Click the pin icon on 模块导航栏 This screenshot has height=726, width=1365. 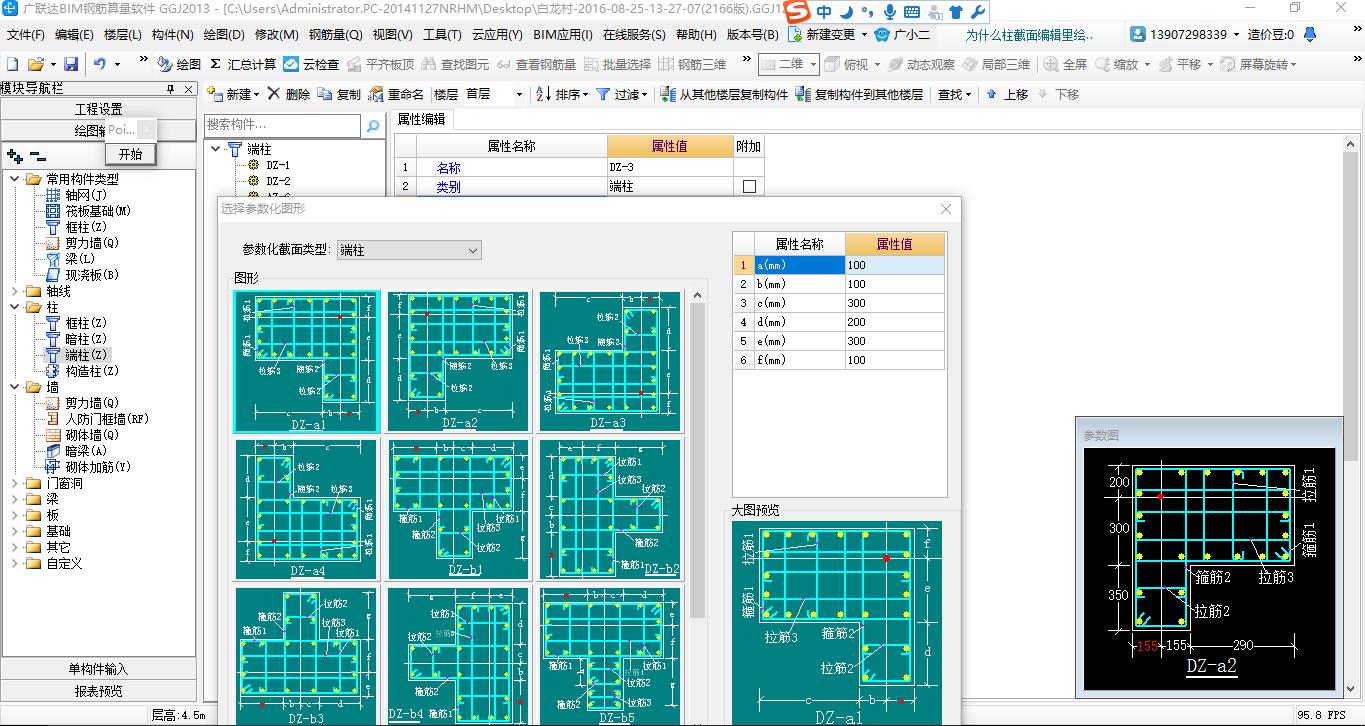171,90
